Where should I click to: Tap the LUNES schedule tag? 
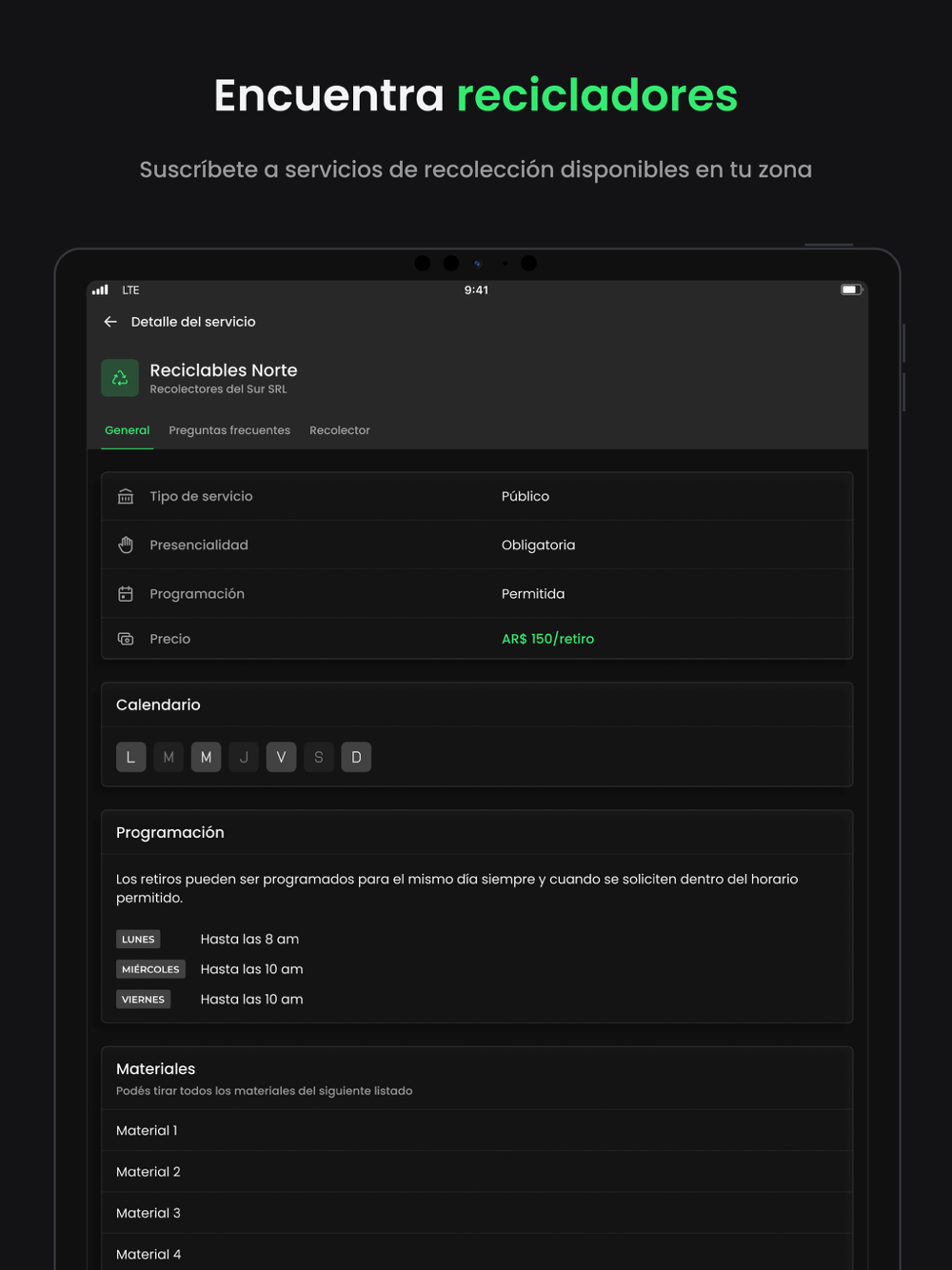pyautogui.click(x=138, y=939)
